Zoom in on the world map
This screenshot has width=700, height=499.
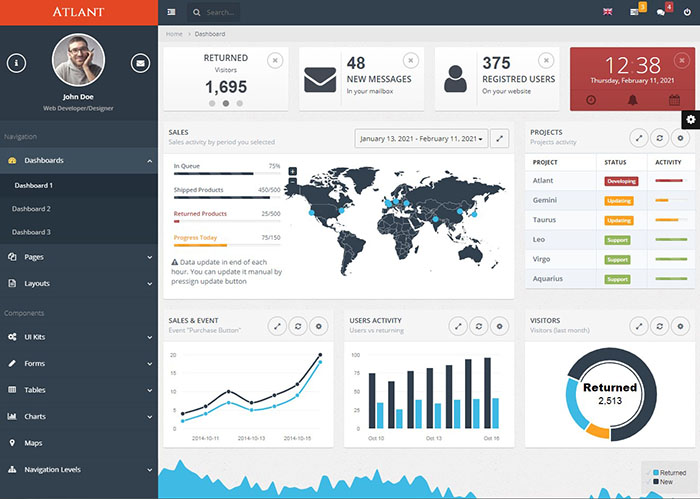(x=292, y=171)
